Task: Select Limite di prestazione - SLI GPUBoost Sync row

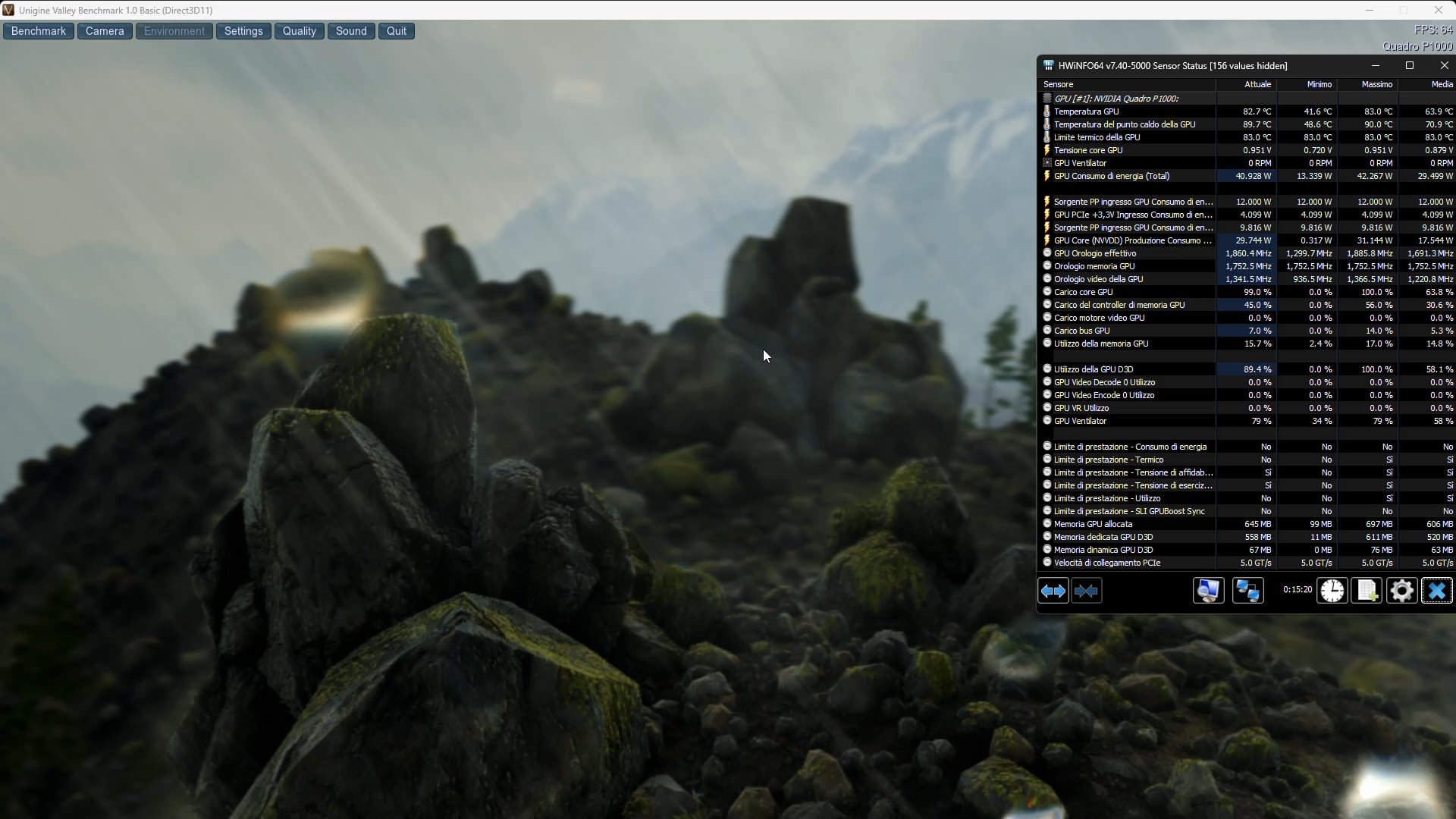Action: coord(1246,511)
